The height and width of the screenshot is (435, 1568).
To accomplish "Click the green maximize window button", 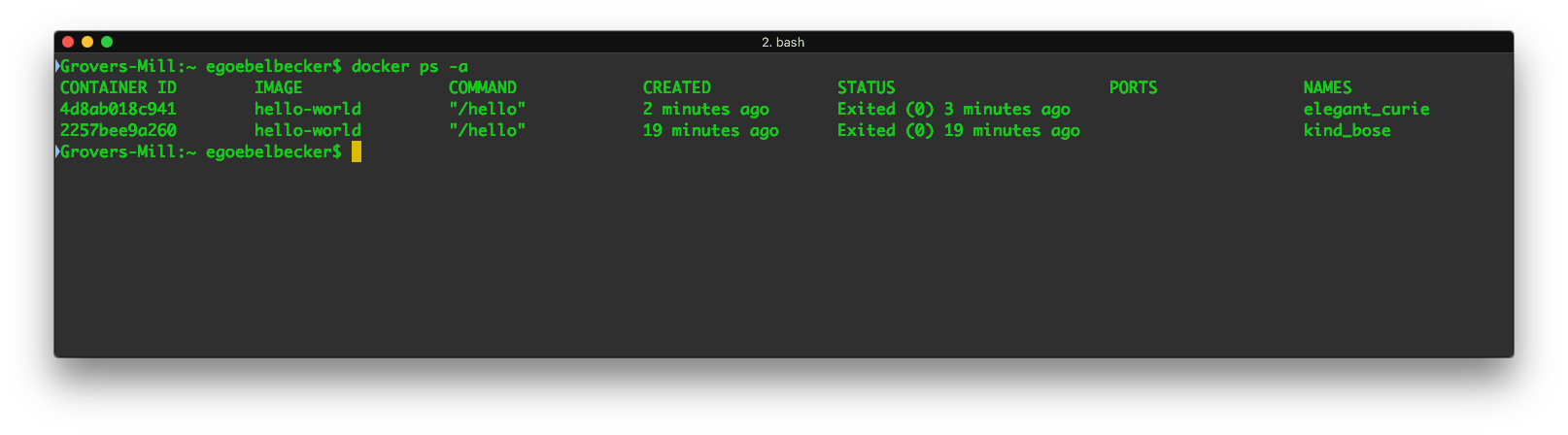I will click(107, 42).
